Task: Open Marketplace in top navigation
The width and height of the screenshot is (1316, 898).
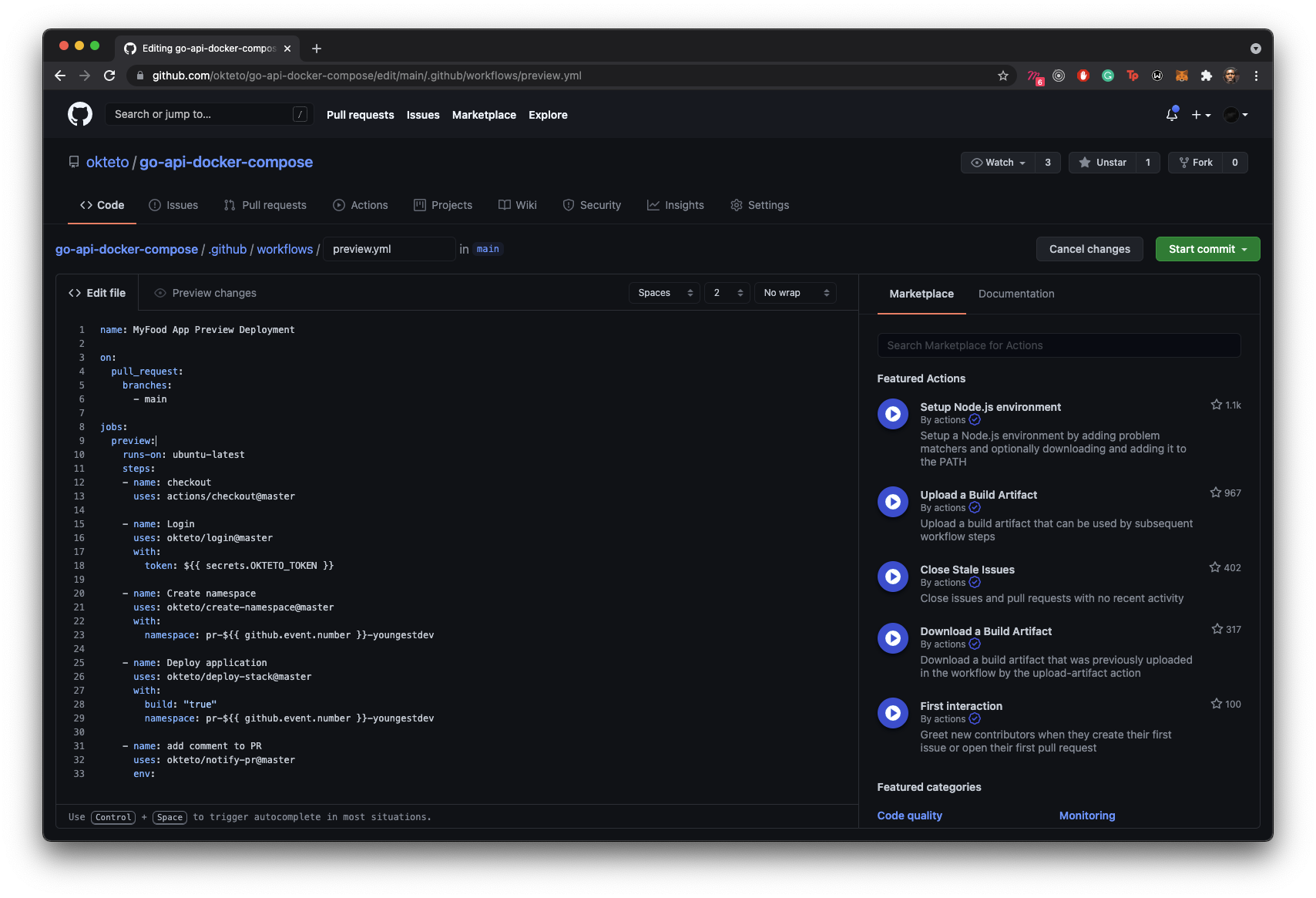Action: coord(484,115)
